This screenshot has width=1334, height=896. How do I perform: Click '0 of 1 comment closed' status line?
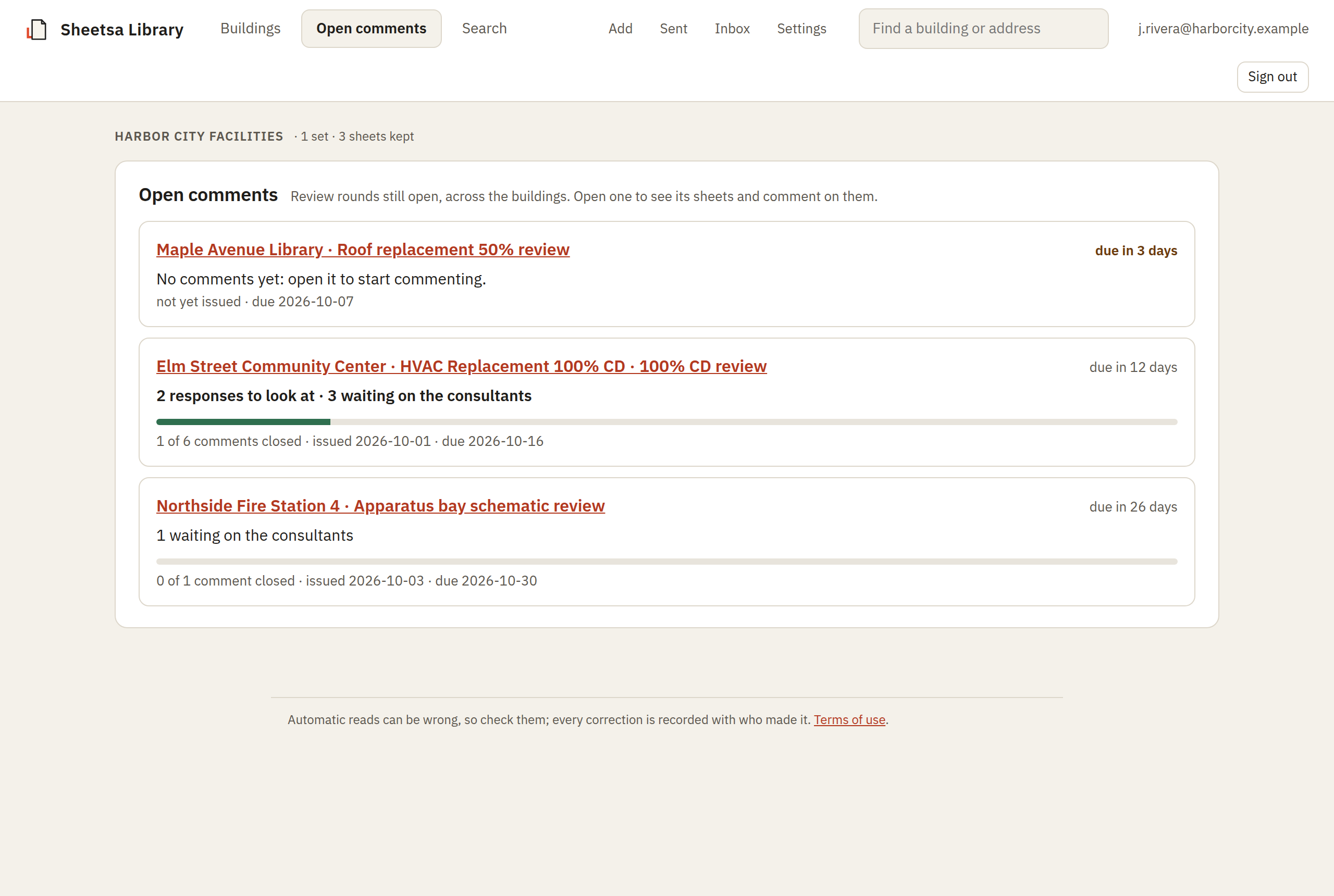tap(347, 580)
